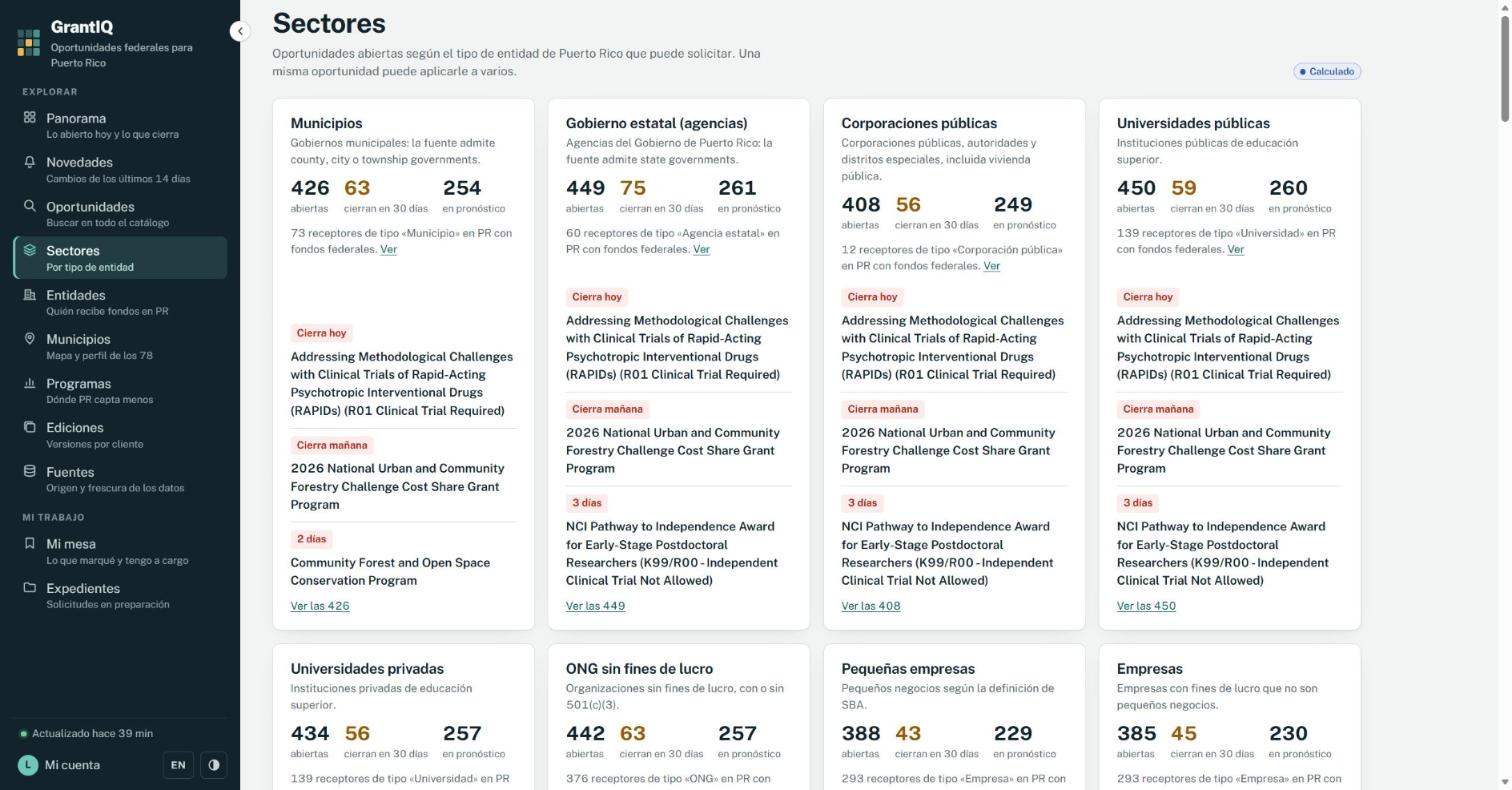Click the Calculado badge

(x=1327, y=71)
